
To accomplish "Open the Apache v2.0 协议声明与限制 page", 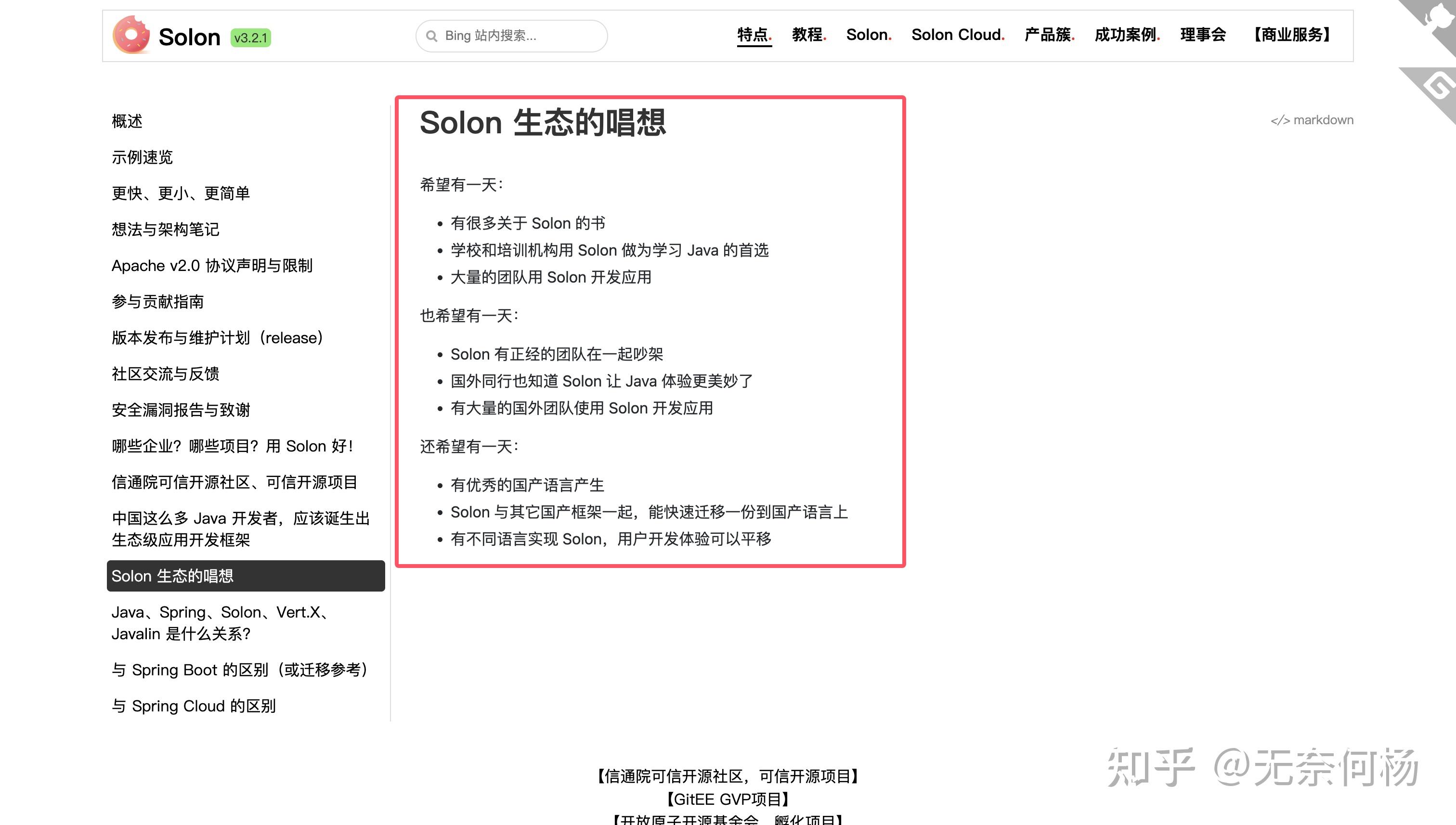I will point(212,266).
